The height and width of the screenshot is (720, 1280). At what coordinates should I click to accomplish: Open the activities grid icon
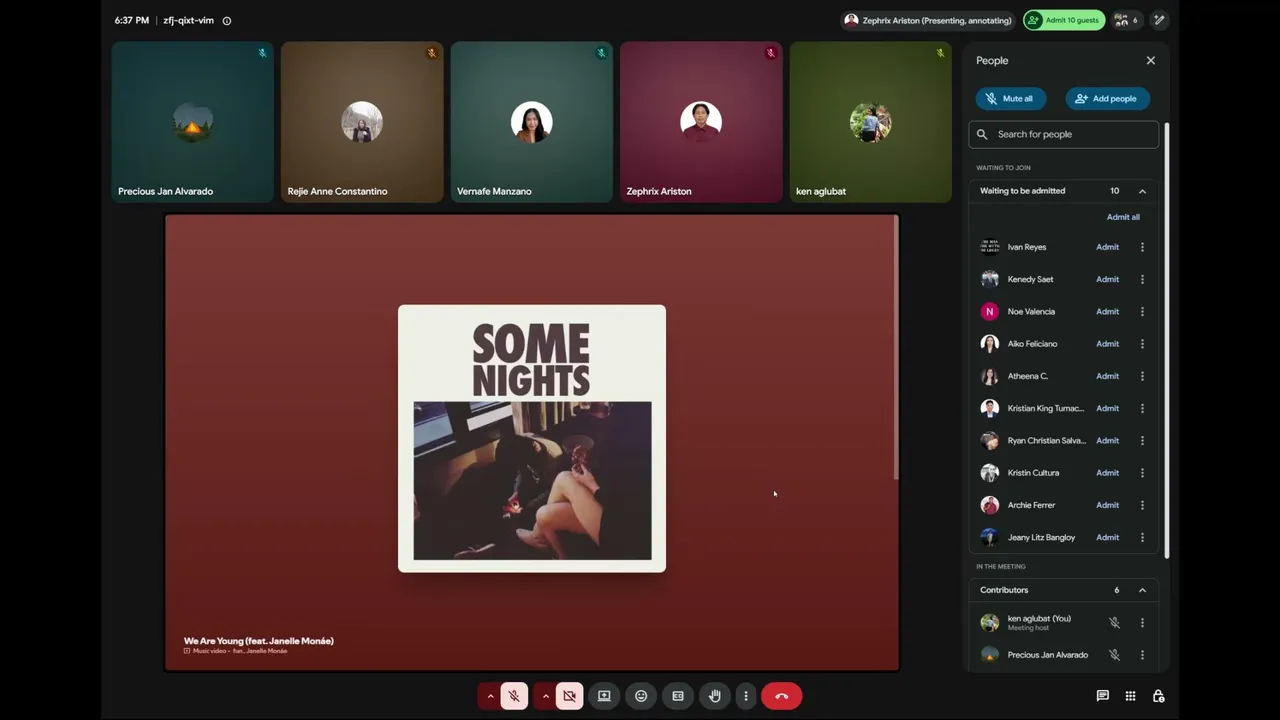[x=1130, y=696]
